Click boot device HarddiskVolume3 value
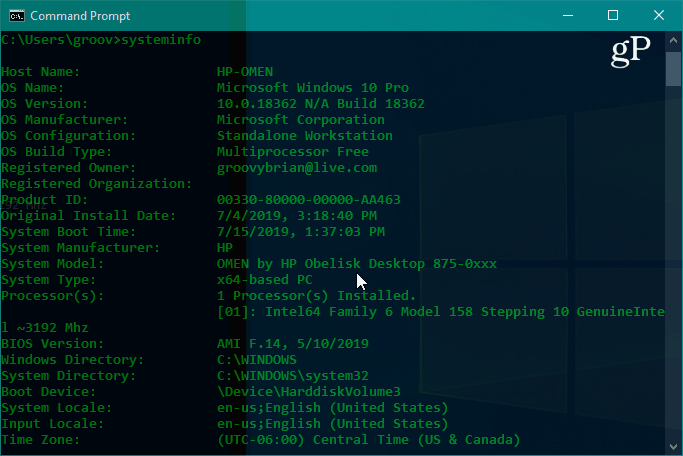The height and width of the screenshot is (456, 683). 308,392
